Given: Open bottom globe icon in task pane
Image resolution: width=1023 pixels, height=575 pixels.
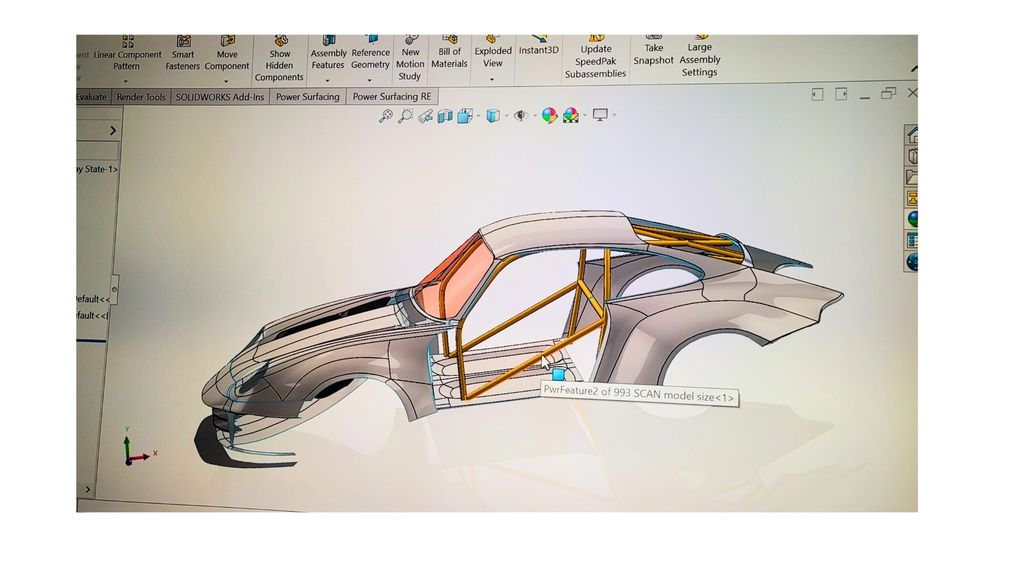Looking at the screenshot, I should [x=913, y=262].
